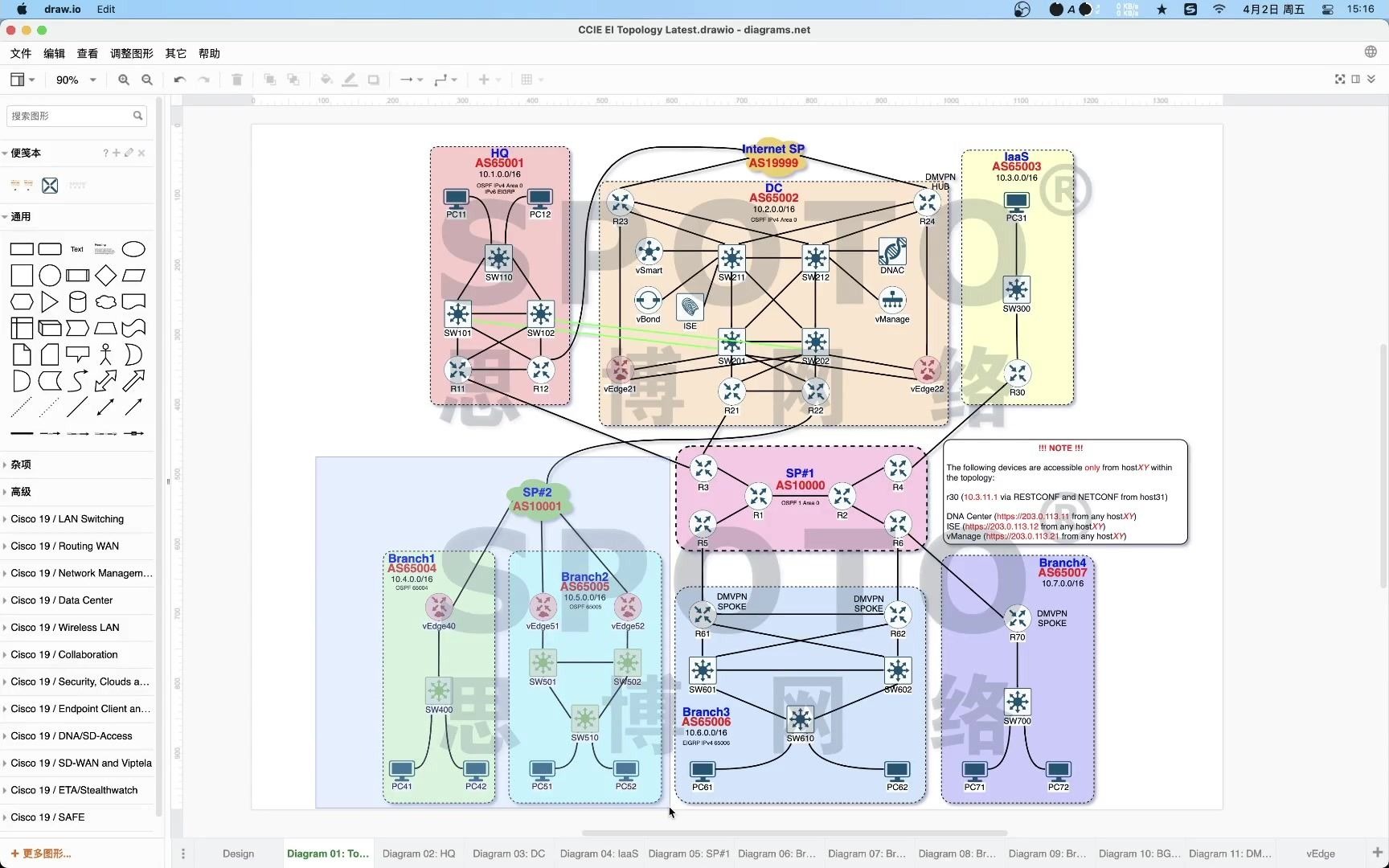
Task: Switch to the Design page tab
Action: click(x=239, y=854)
